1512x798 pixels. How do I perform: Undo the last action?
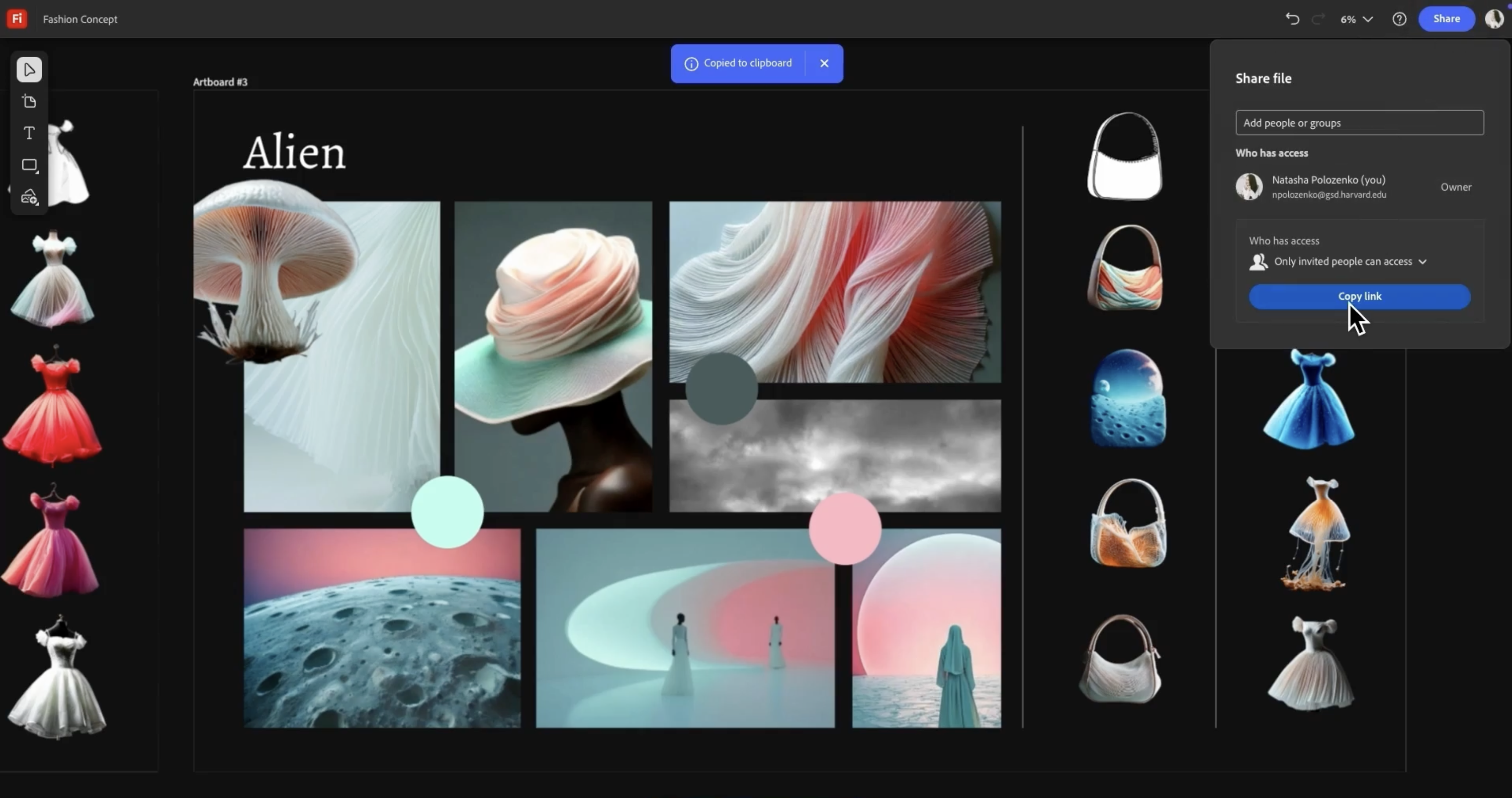(x=1292, y=19)
